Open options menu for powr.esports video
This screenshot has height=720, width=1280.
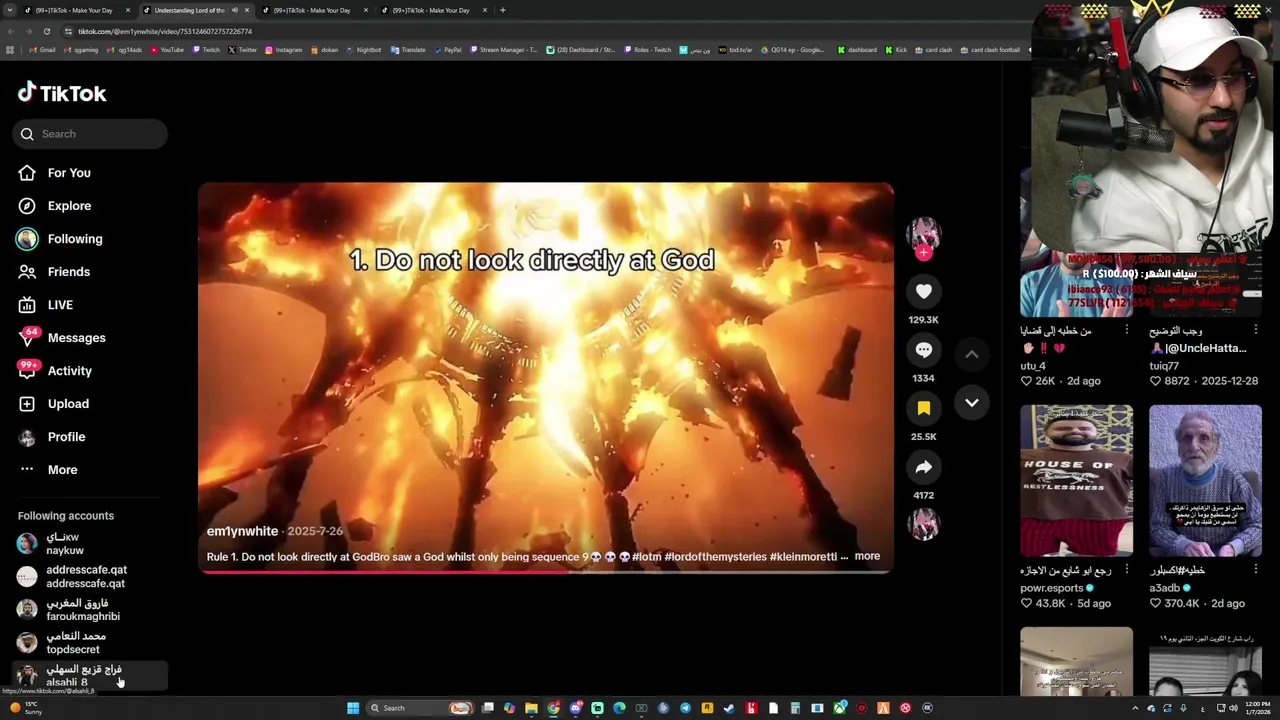tap(1126, 570)
